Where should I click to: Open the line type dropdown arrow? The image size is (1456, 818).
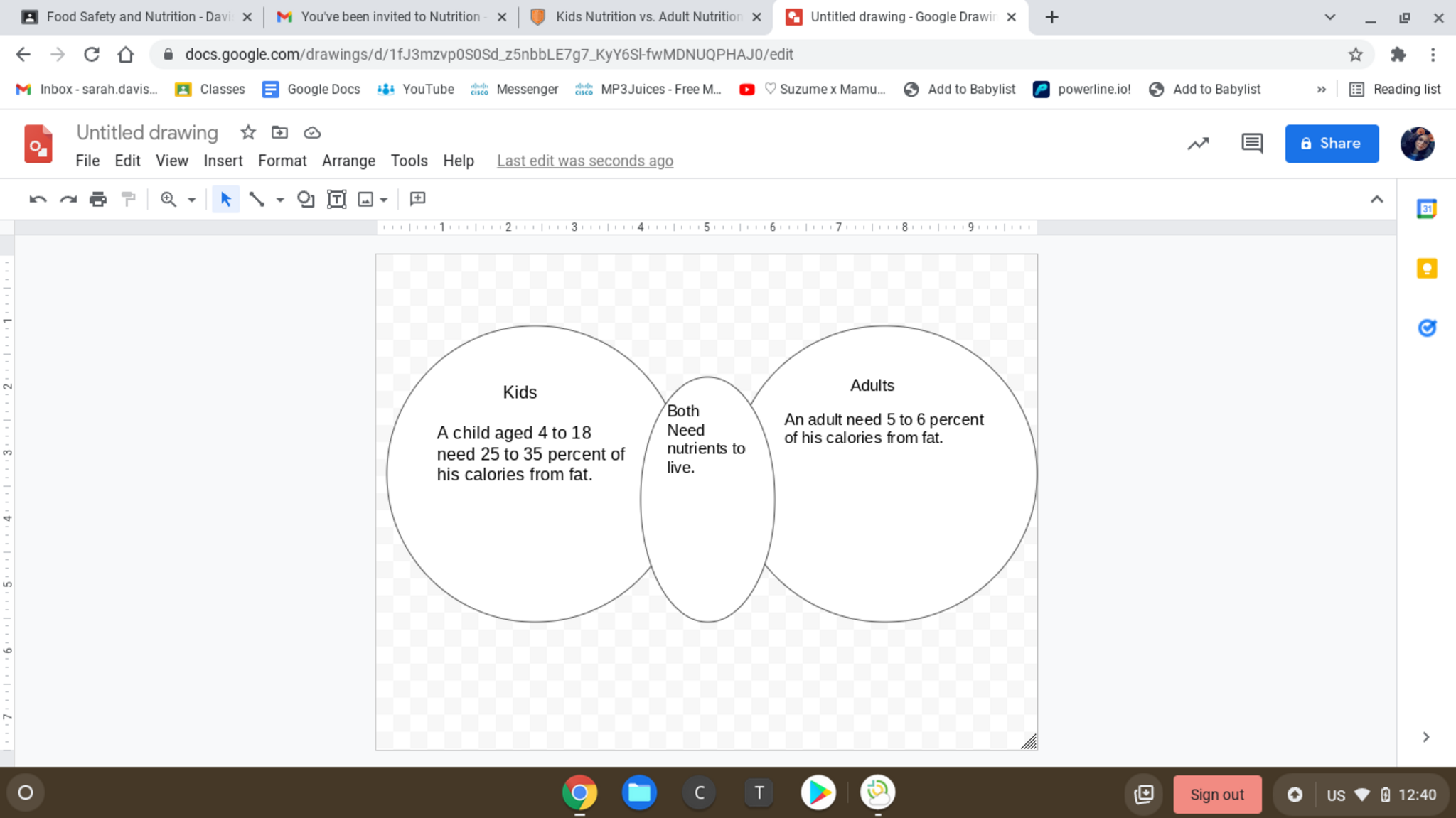coord(280,200)
